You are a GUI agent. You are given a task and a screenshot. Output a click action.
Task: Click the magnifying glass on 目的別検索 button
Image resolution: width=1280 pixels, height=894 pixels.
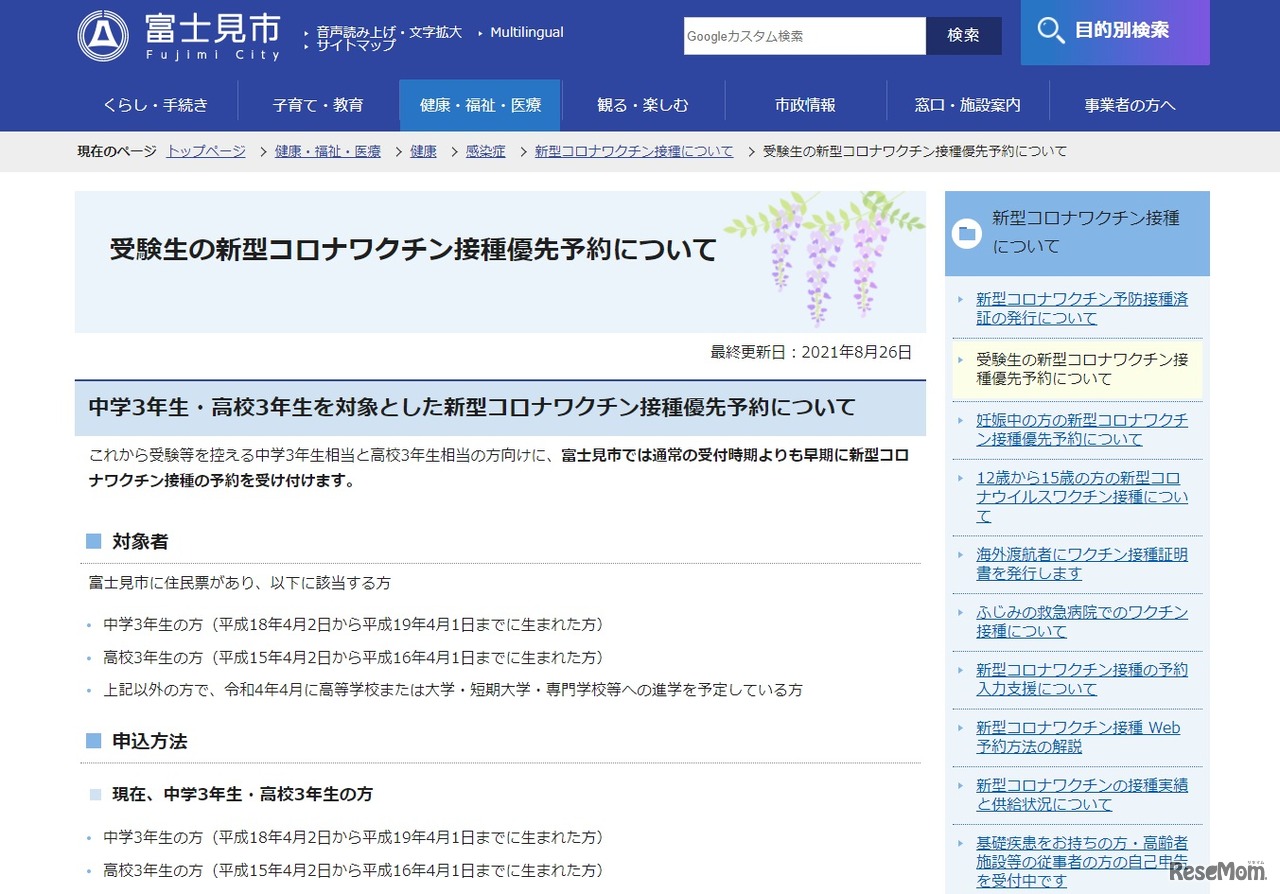click(1050, 32)
